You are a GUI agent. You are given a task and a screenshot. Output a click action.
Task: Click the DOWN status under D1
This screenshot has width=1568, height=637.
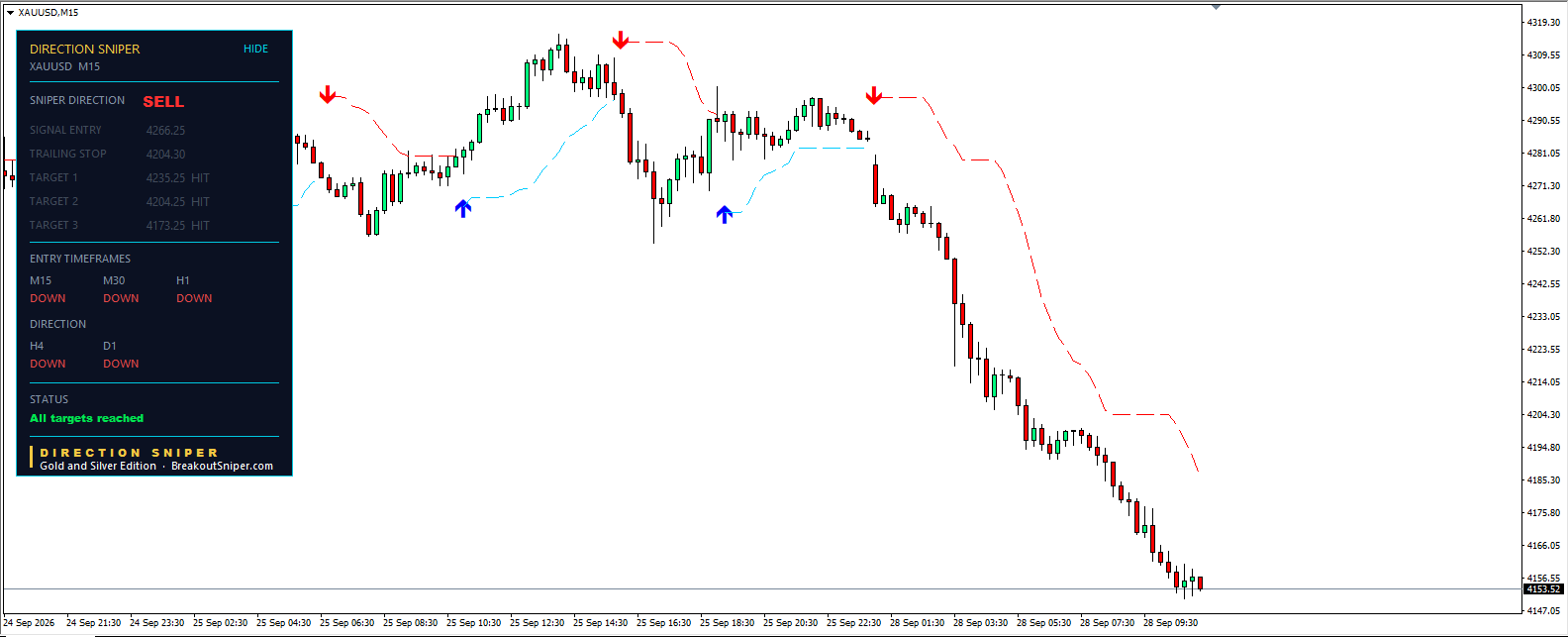[x=121, y=364]
